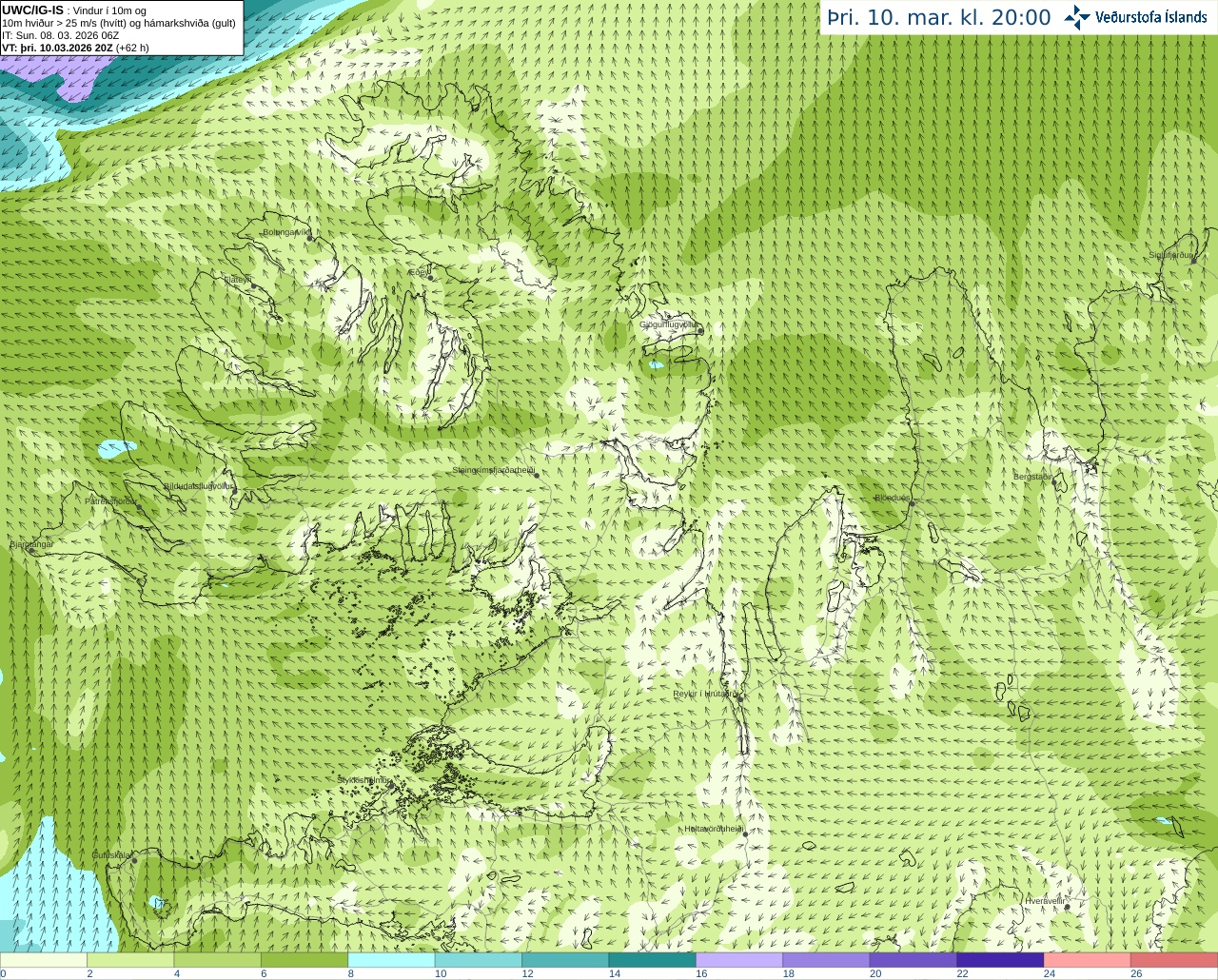Click the 'IT: Sun. 08. 03. 2026 06Z' line

pyautogui.click(x=60, y=35)
